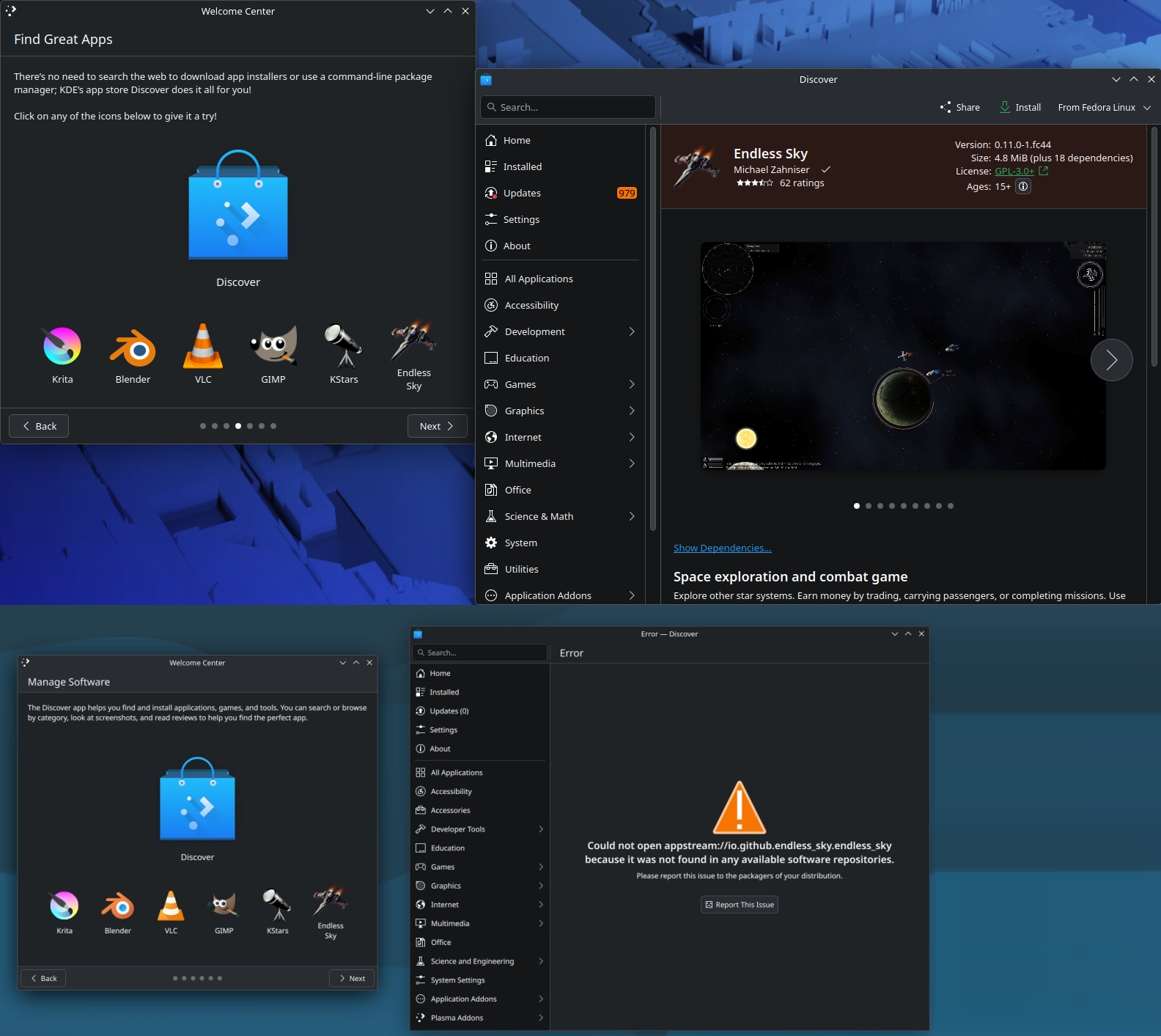1161x1036 pixels.
Task: Select VLC cone in Find Great Apps window
Action: pos(203,345)
